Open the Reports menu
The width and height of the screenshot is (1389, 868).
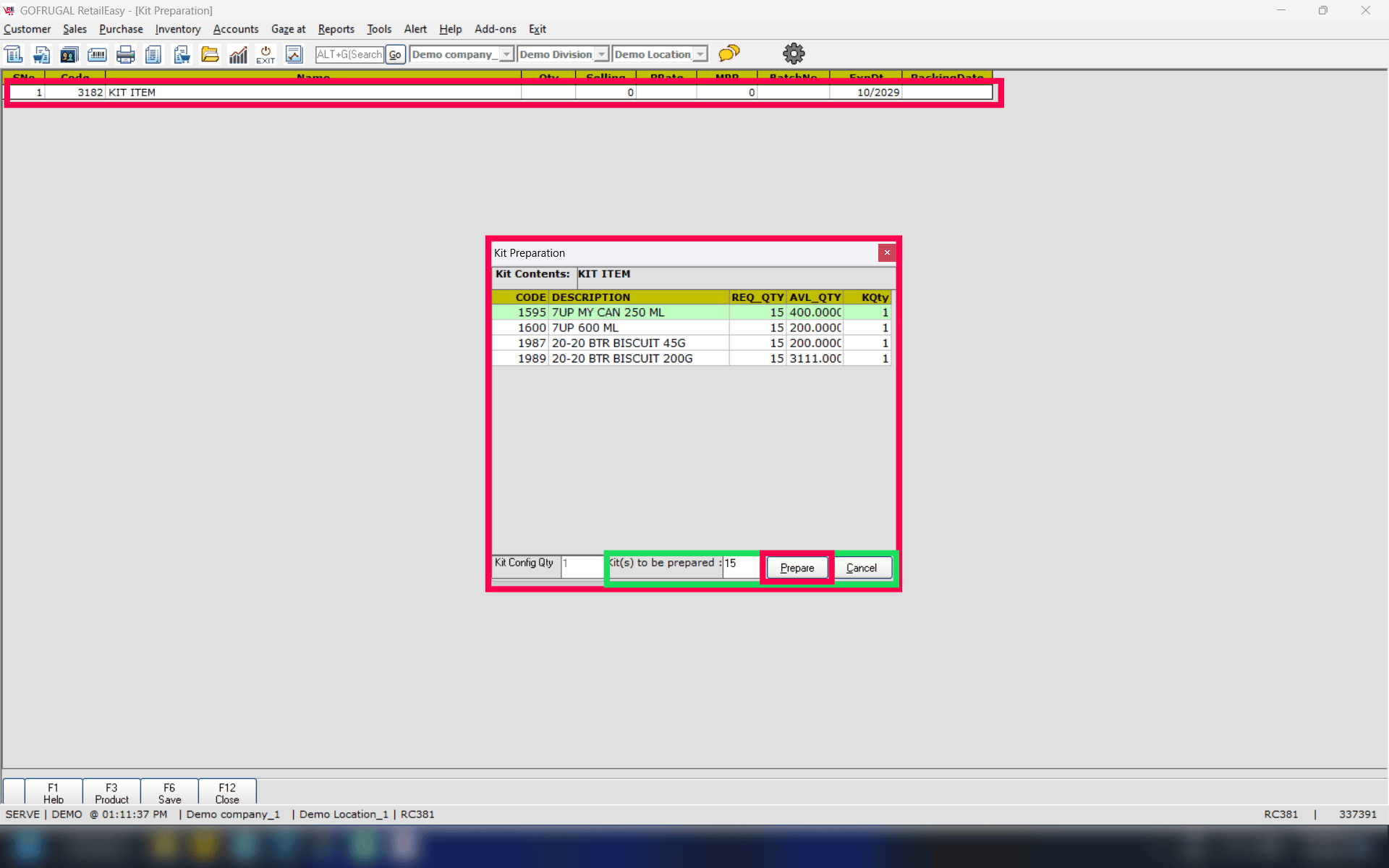click(336, 29)
